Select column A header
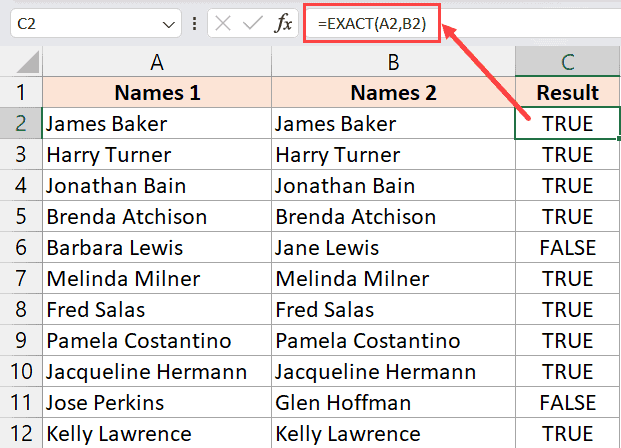This screenshot has width=621, height=448. pos(157,62)
